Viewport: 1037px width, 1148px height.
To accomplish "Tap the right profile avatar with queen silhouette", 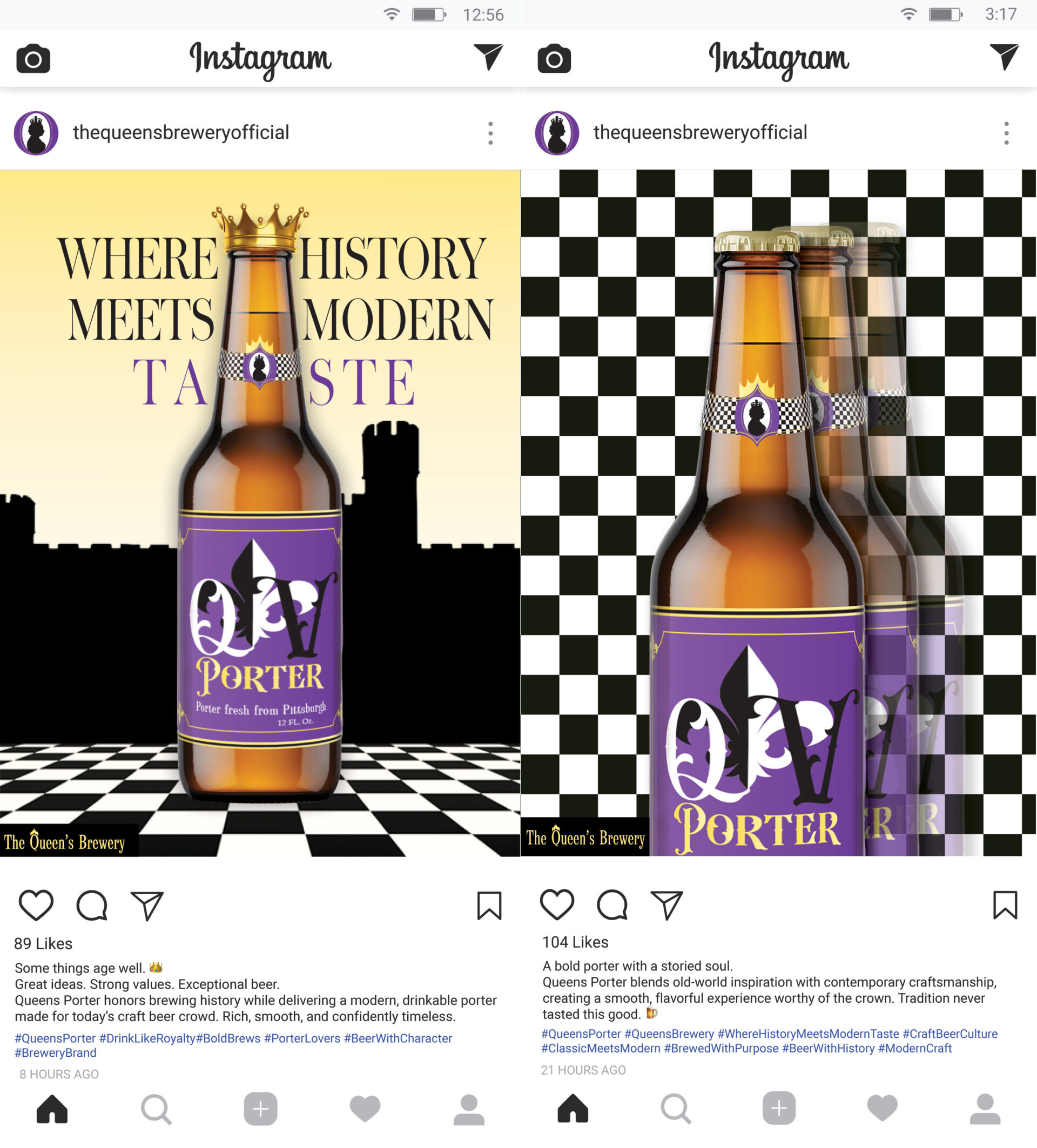I will click(557, 133).
